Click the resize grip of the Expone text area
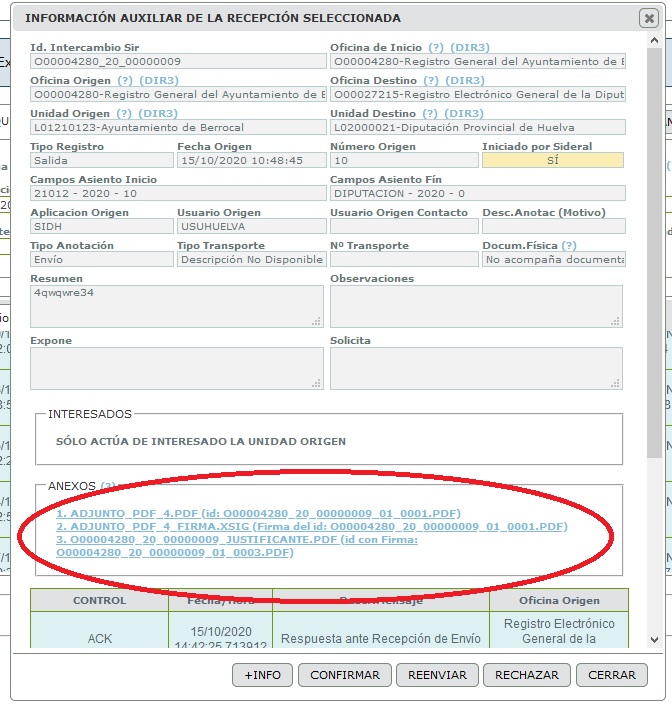 coord(316,383)
